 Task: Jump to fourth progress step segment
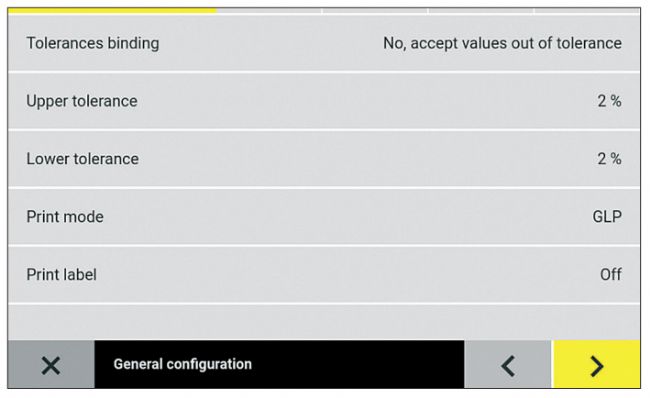click(481, 11)
